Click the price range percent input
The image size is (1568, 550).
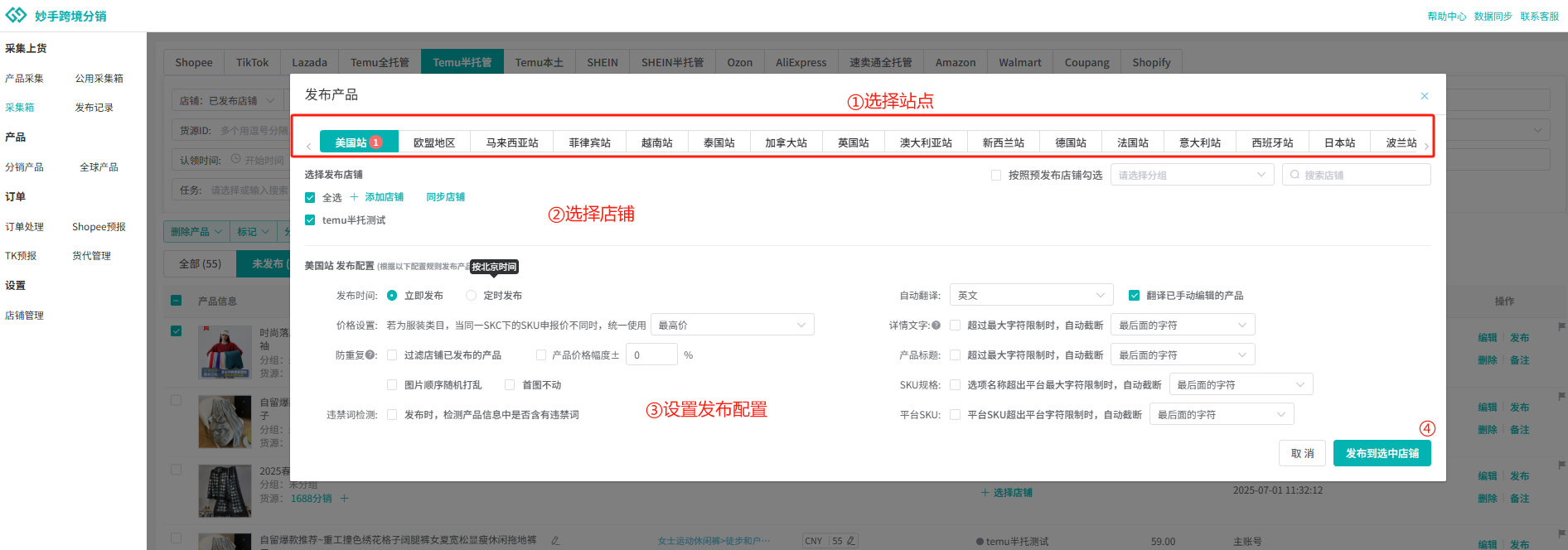[651, 355]
